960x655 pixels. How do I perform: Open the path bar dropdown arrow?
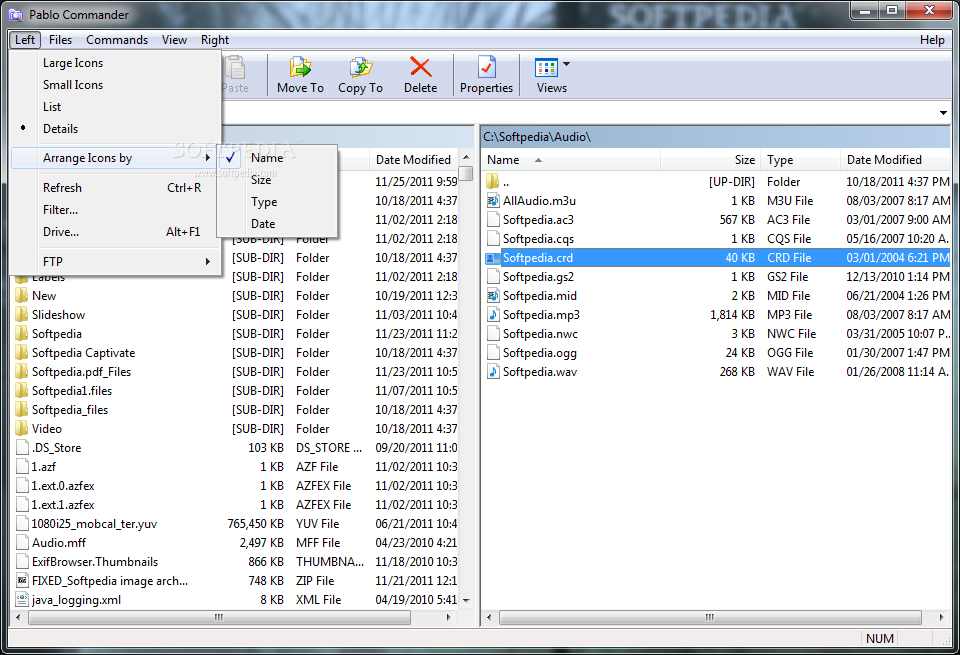pos(943,113)
